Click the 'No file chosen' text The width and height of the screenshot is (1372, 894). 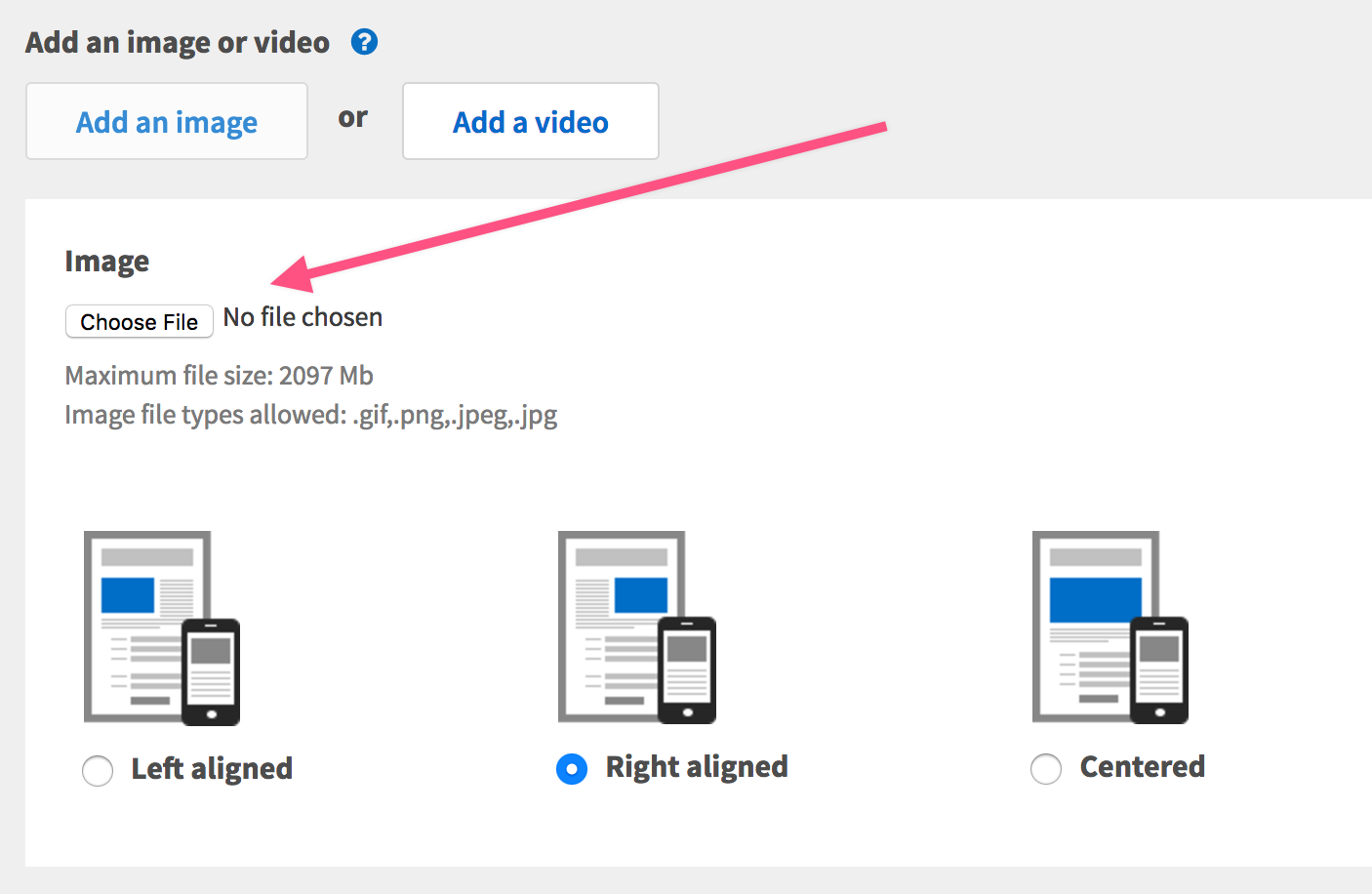pos(303,318)
